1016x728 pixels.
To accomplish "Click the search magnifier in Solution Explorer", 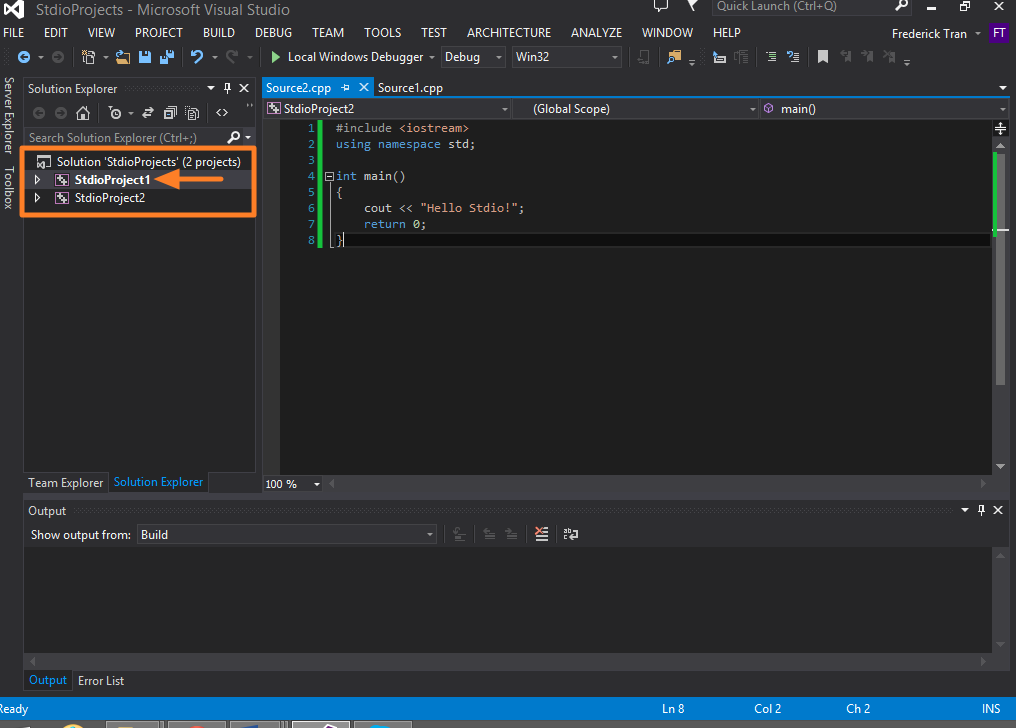I will 234,137.
